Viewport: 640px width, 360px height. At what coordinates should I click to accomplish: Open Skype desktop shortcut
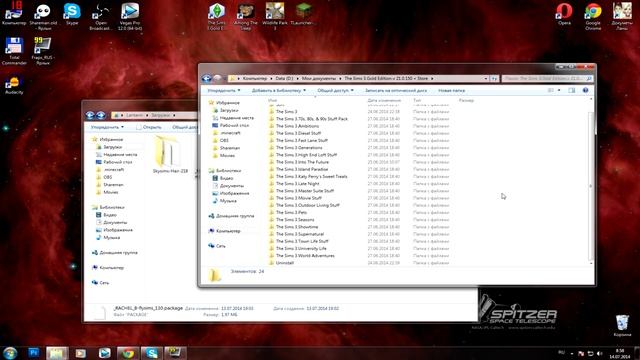coord(72,15)
